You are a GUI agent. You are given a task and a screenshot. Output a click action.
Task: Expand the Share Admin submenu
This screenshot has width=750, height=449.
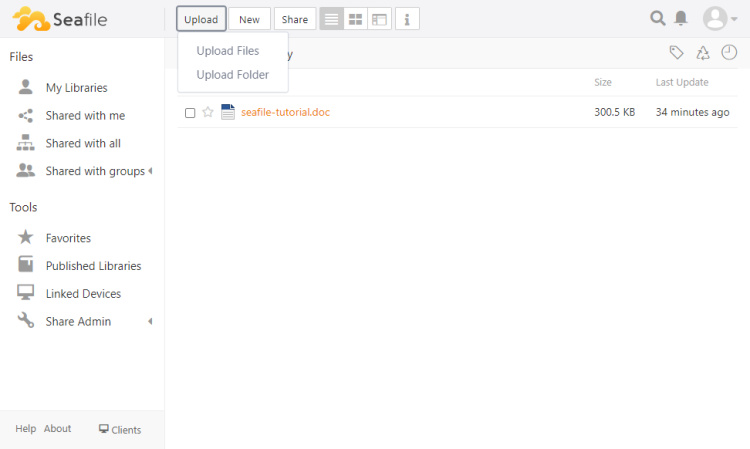tap(150, 321)
